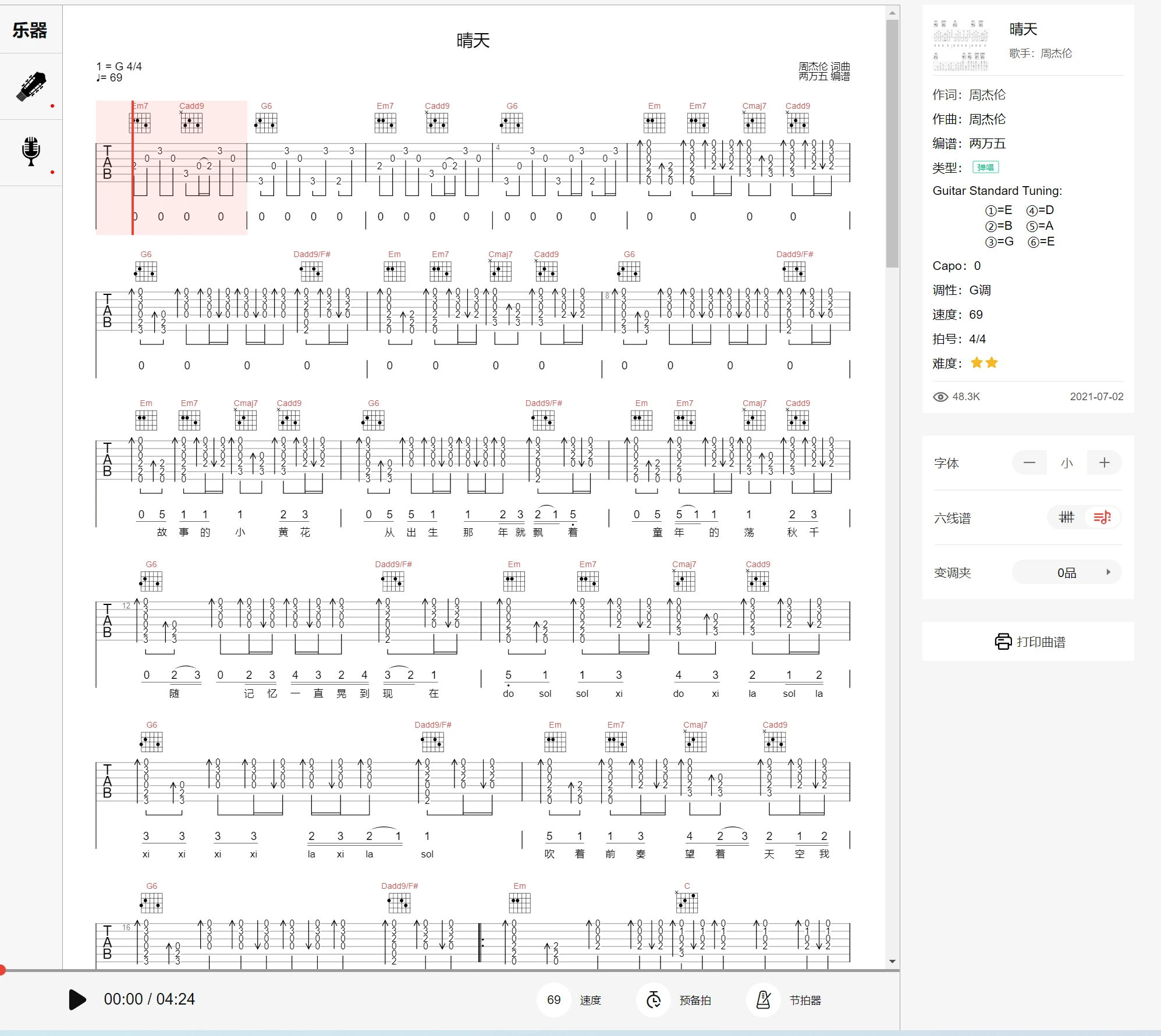Image resolution: width=1161 pixels, height=1036 pixels.
Task: Click the 节拍器 label
Action: pos(805,1001)
